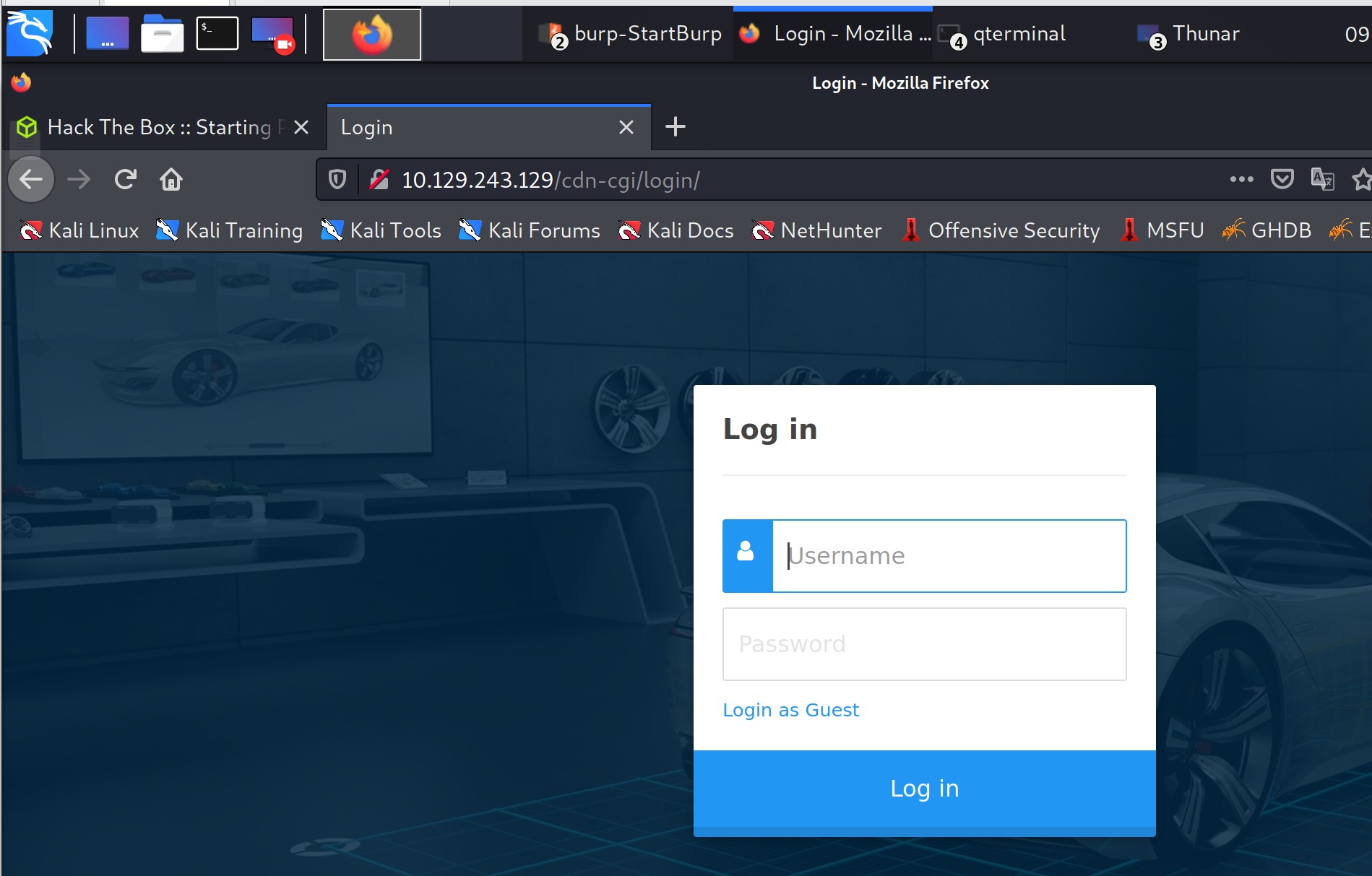Close the Hack The Box tab

pyautogui.click(x=301, y=128)
